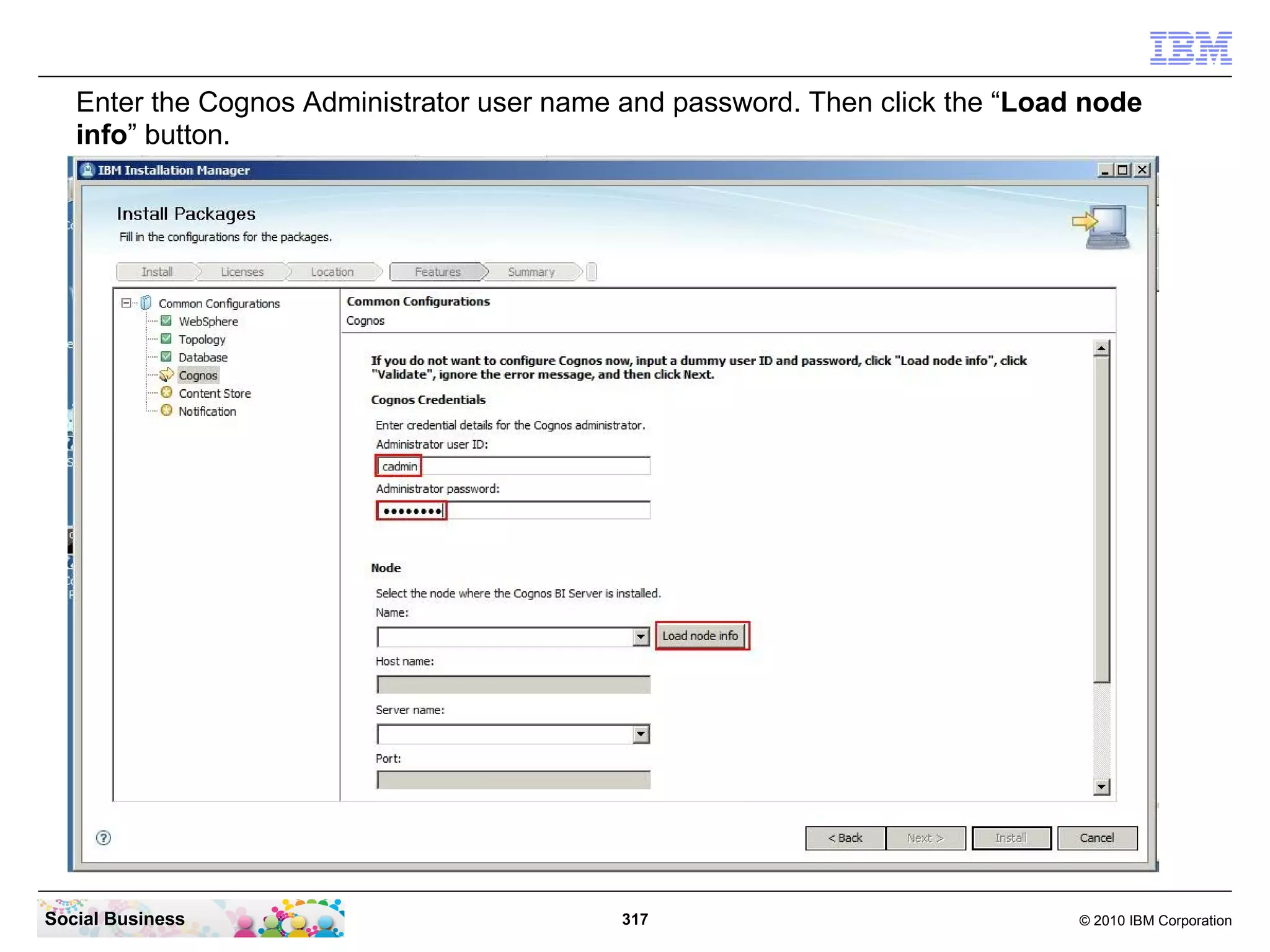Click the Install button at the bottom
This screenshot has height=952, width=1270.
click(1011, 838)
